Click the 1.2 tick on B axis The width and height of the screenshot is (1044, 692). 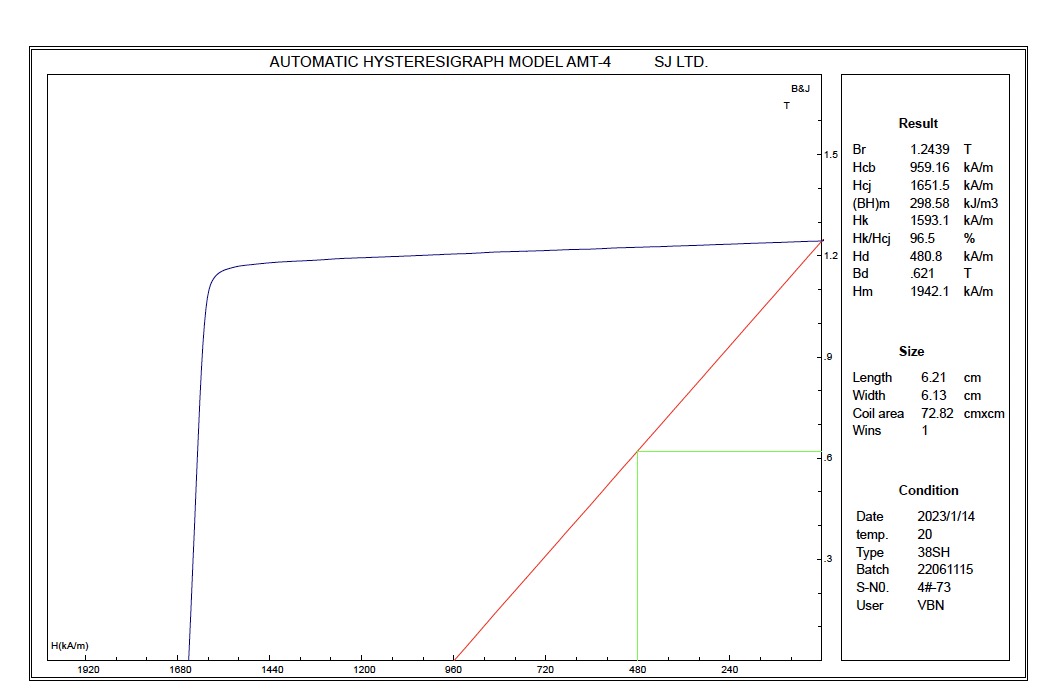[x=831, y=256]
